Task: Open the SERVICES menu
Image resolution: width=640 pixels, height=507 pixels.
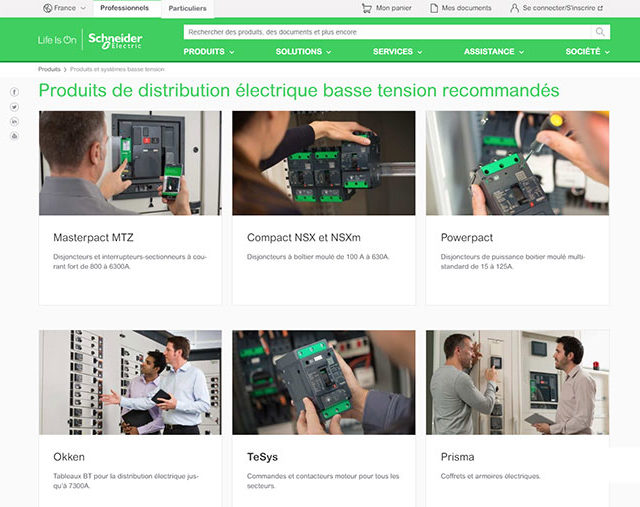Action: [x=393, y=52]
